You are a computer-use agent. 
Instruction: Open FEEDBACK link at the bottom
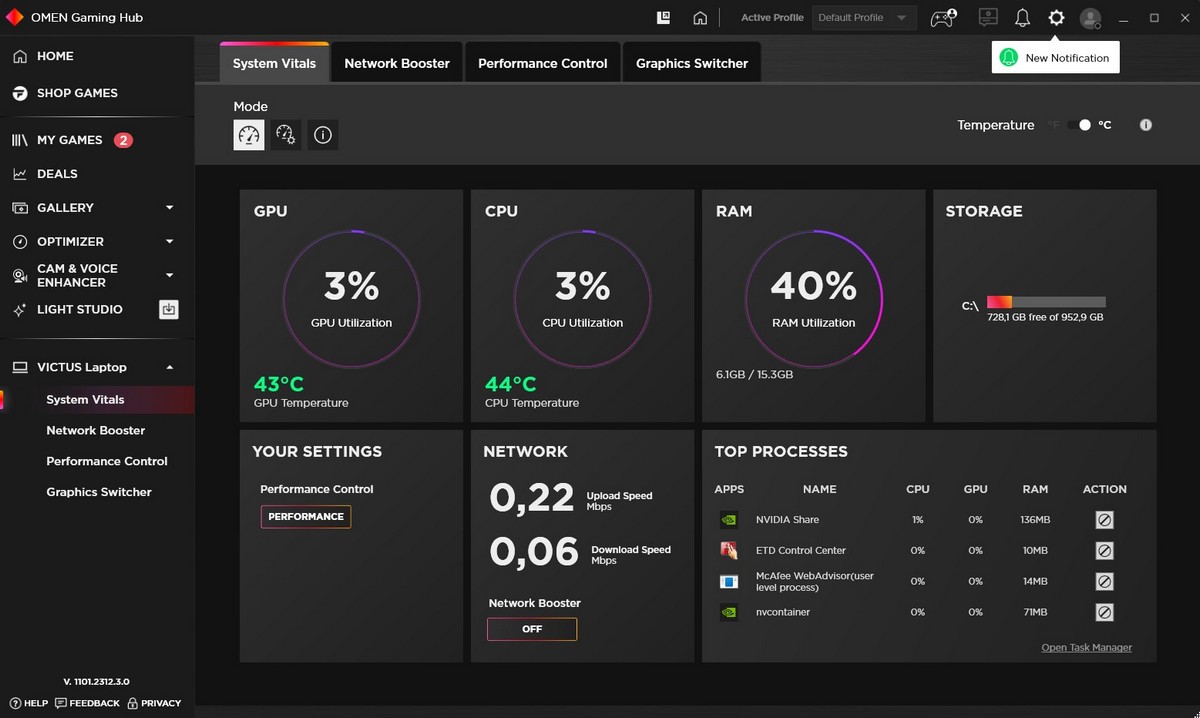pos(87,703)
